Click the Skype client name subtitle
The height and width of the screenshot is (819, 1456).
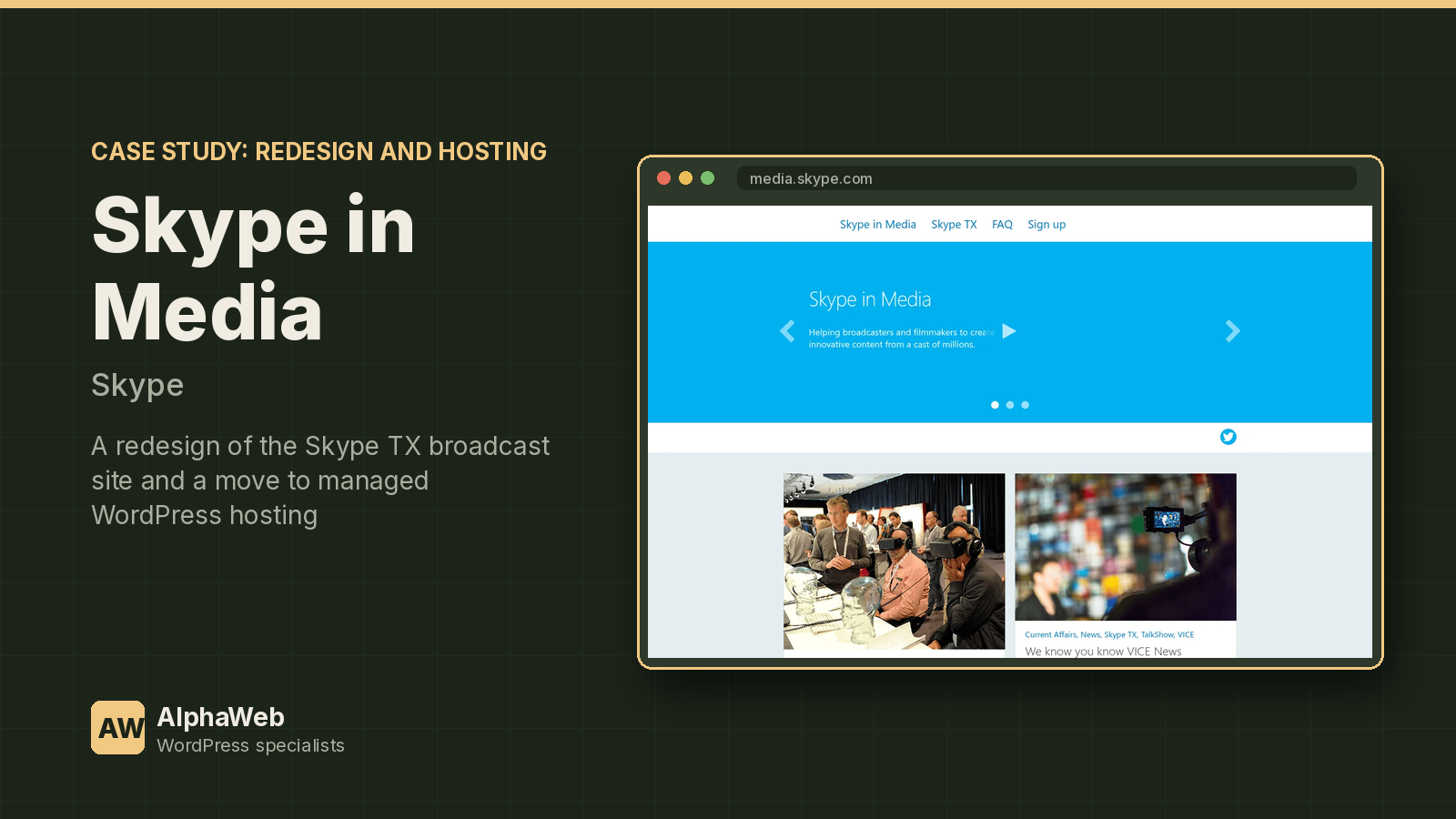[x=137, y=386]
